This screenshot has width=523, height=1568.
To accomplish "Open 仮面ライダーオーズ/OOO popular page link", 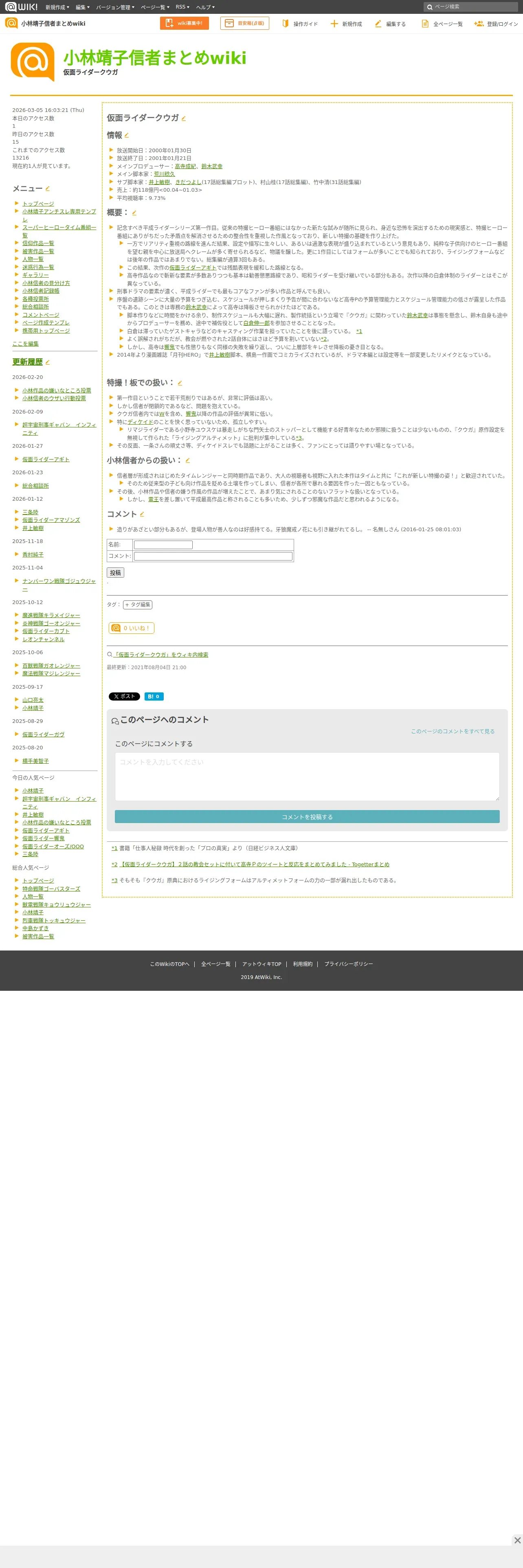I will click(x=53, y=847).
